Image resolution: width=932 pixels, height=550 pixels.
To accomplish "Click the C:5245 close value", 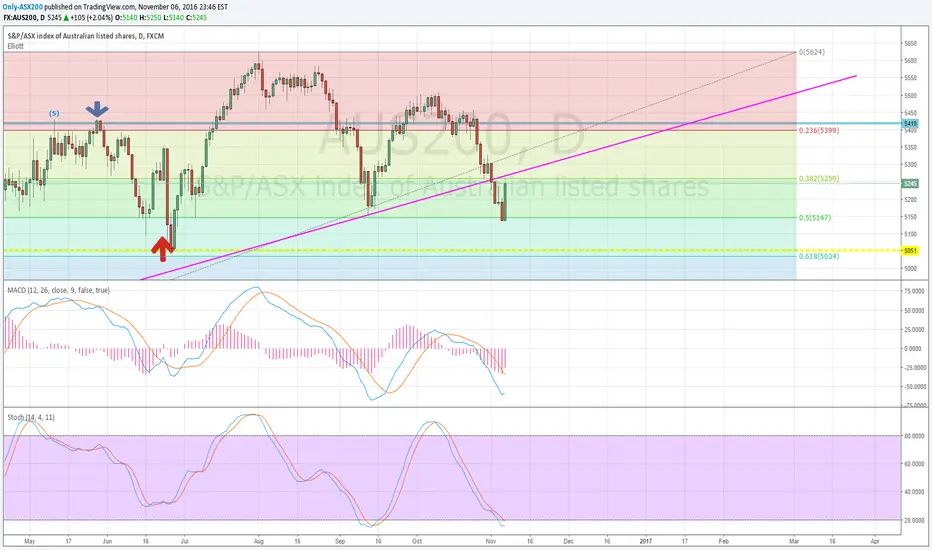I will point(198,18).
